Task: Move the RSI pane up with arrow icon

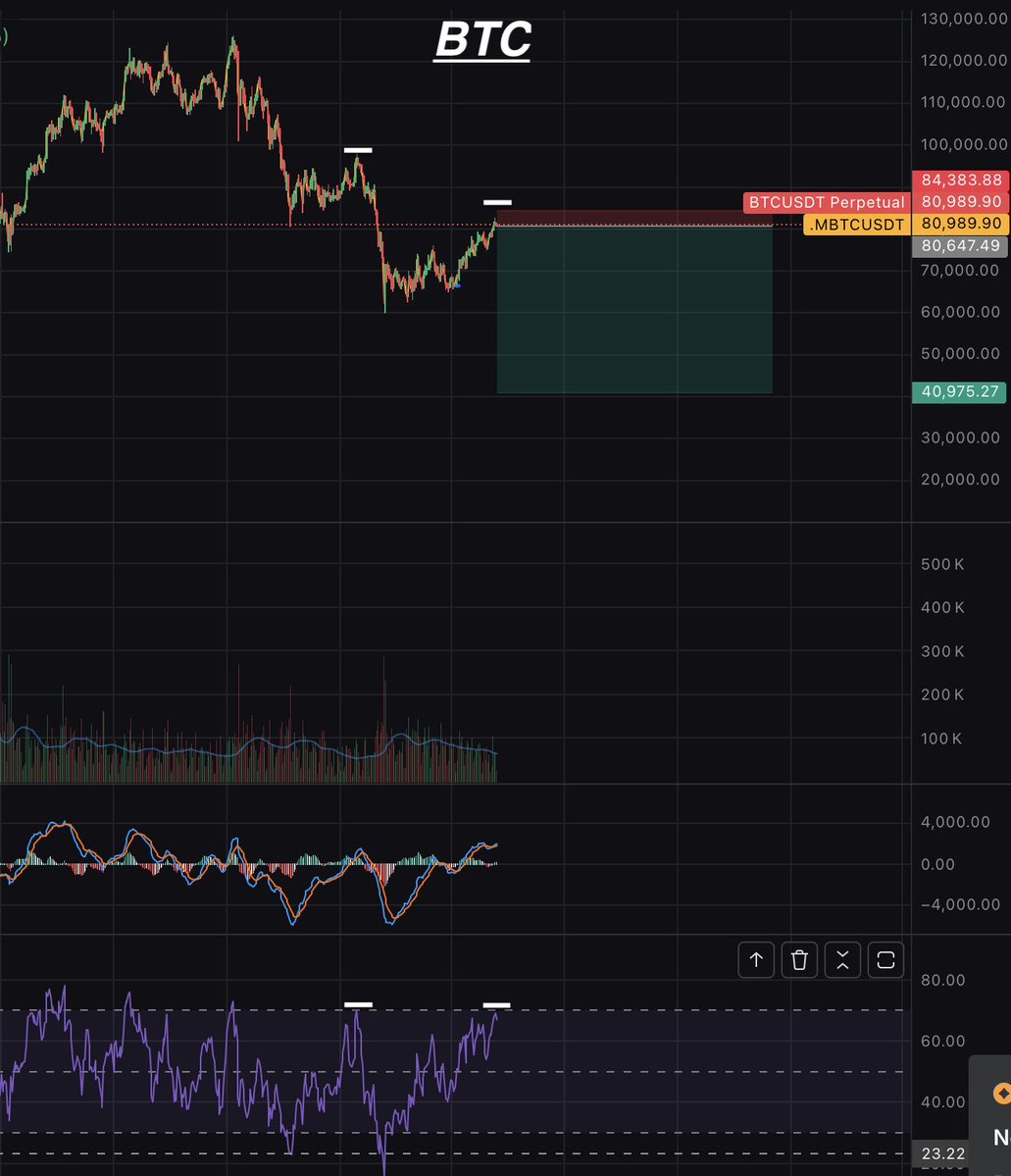Action: click(756, 960)
